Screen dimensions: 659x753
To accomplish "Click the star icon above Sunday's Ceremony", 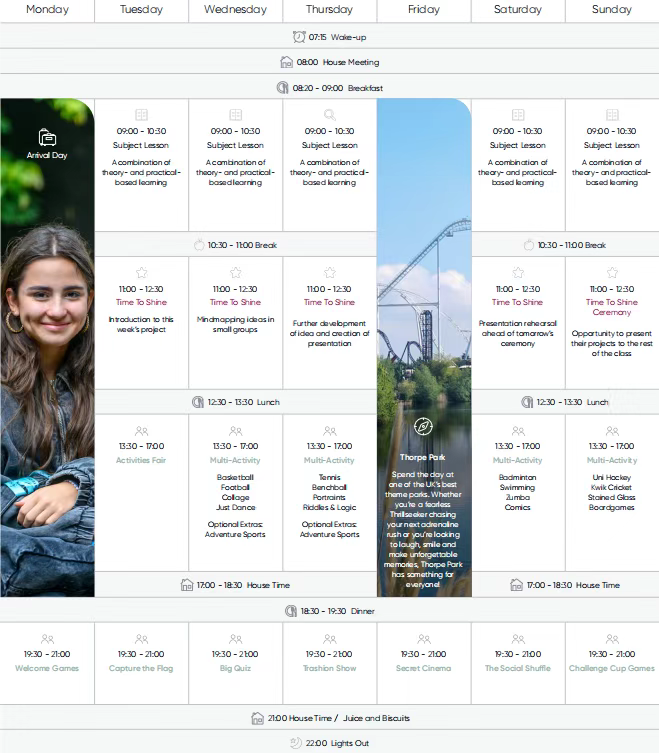I will tap(612, 272).
